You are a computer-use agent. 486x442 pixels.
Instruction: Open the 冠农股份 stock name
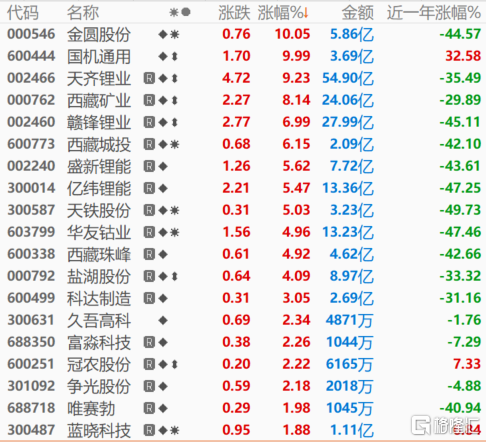(99, 364)
